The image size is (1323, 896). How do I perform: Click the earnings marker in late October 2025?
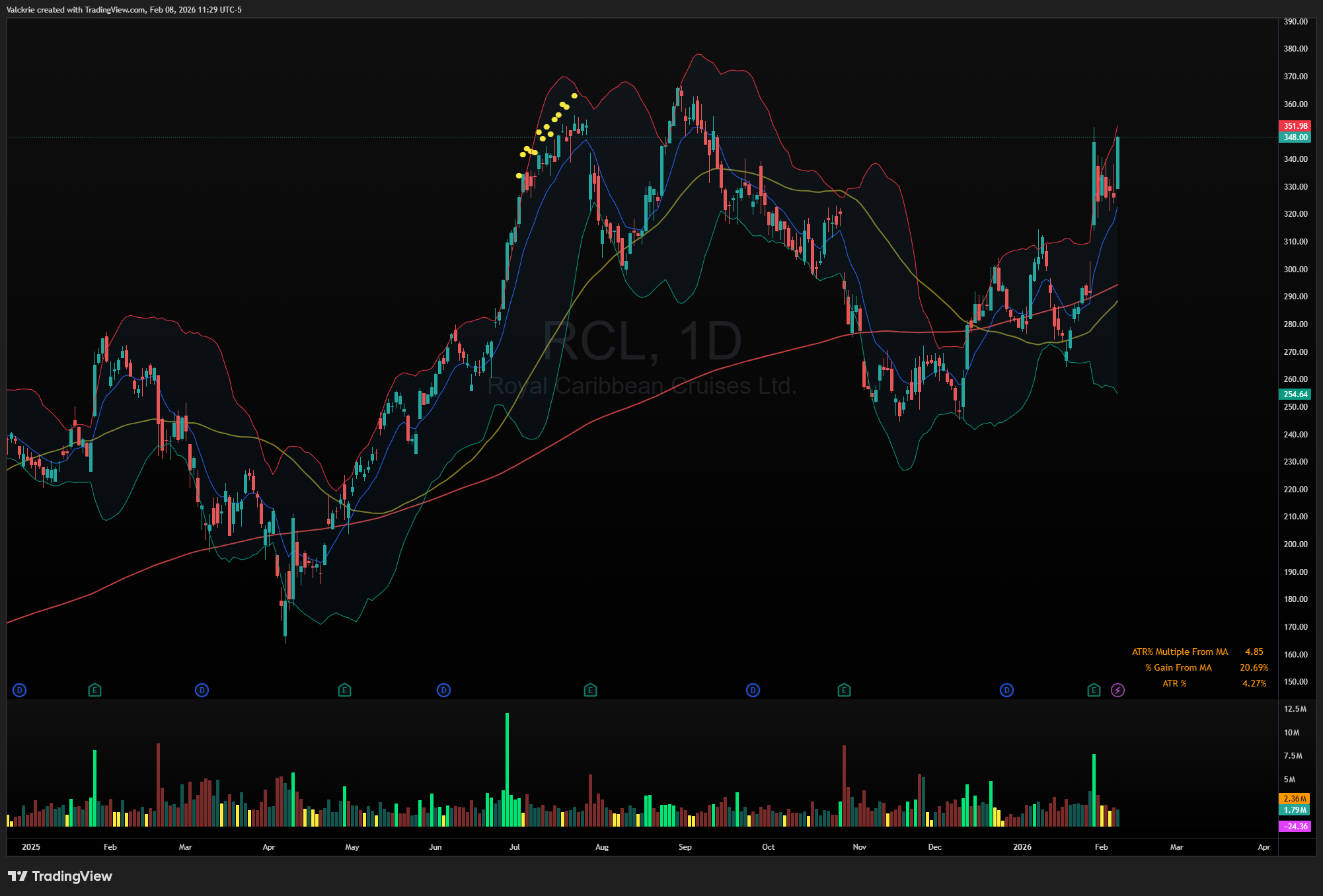point(844,691)
